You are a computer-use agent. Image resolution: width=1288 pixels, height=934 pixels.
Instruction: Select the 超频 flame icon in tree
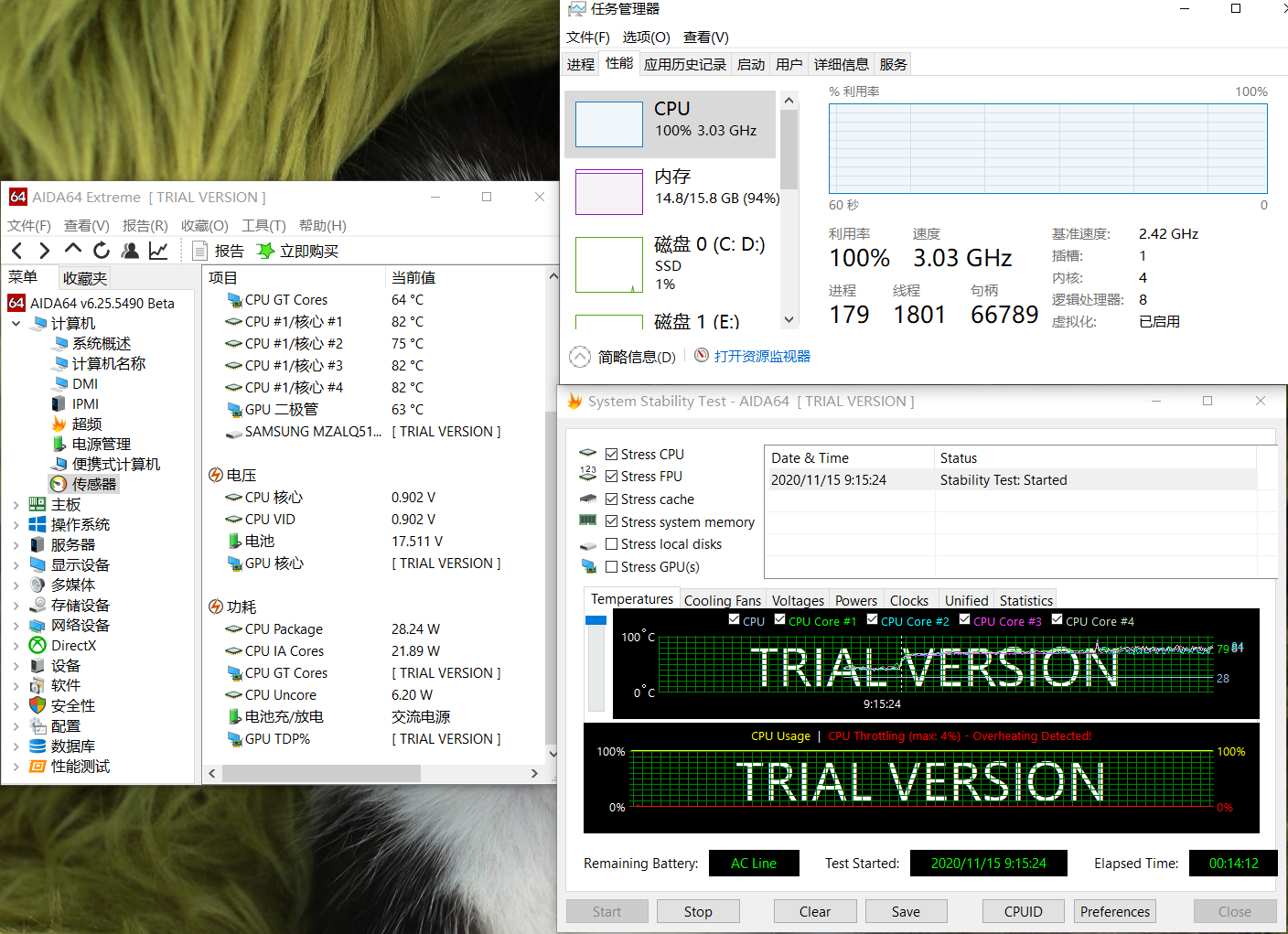coord(59,424)
